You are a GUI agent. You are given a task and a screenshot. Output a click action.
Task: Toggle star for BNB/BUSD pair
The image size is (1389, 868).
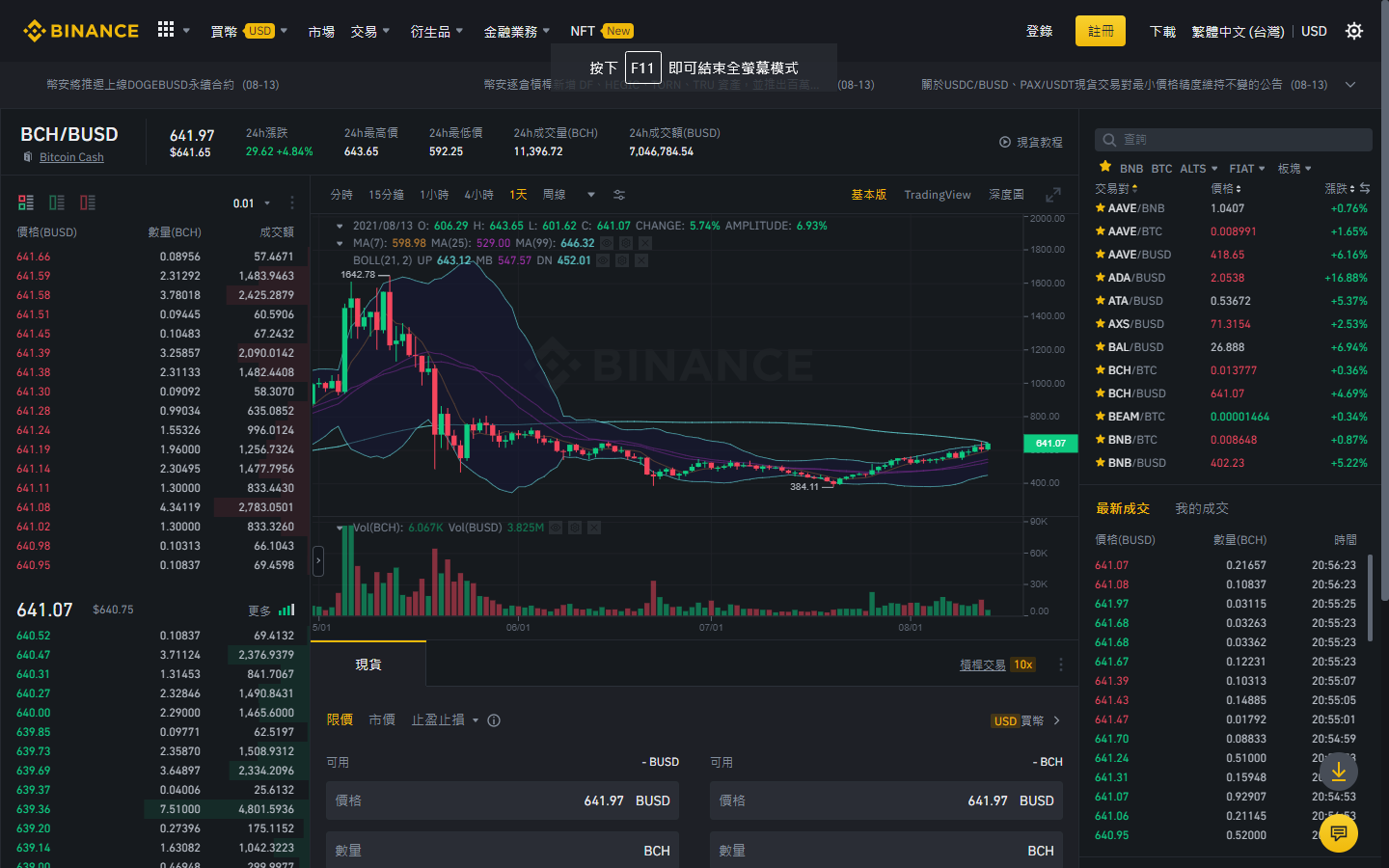tap(1101, 462)
